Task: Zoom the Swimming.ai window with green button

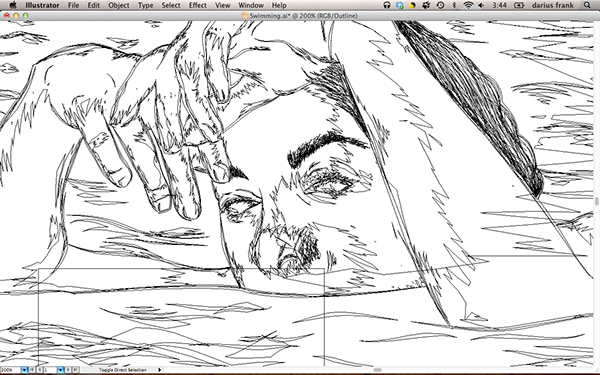Action: 26,16
